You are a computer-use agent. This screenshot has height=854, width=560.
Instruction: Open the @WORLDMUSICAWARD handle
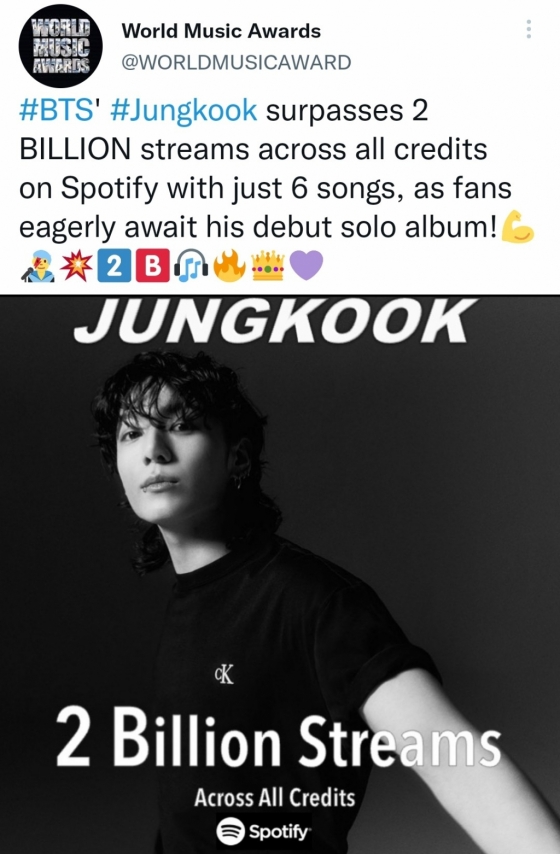[236, 63]
